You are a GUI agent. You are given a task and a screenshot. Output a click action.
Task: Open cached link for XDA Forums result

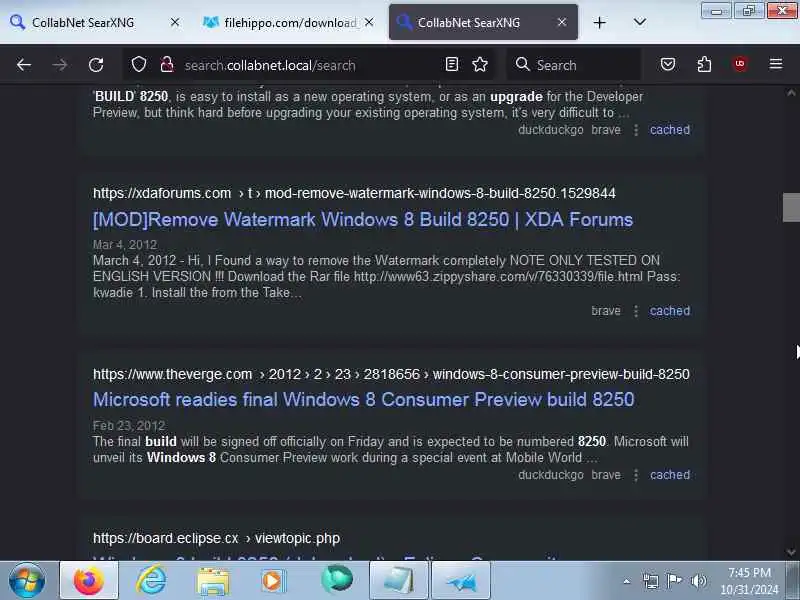coord(669,311)
